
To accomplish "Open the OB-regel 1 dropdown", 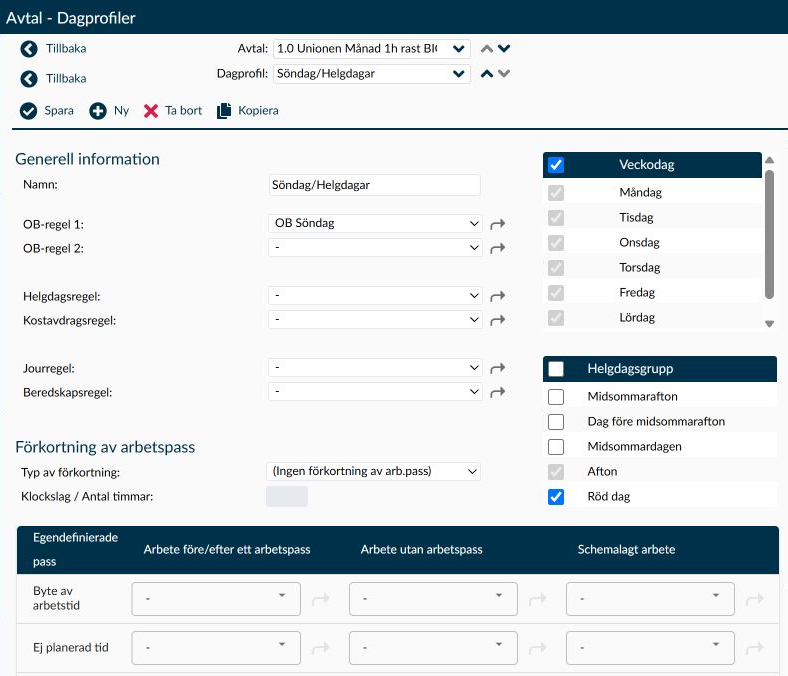I will 375,223.
